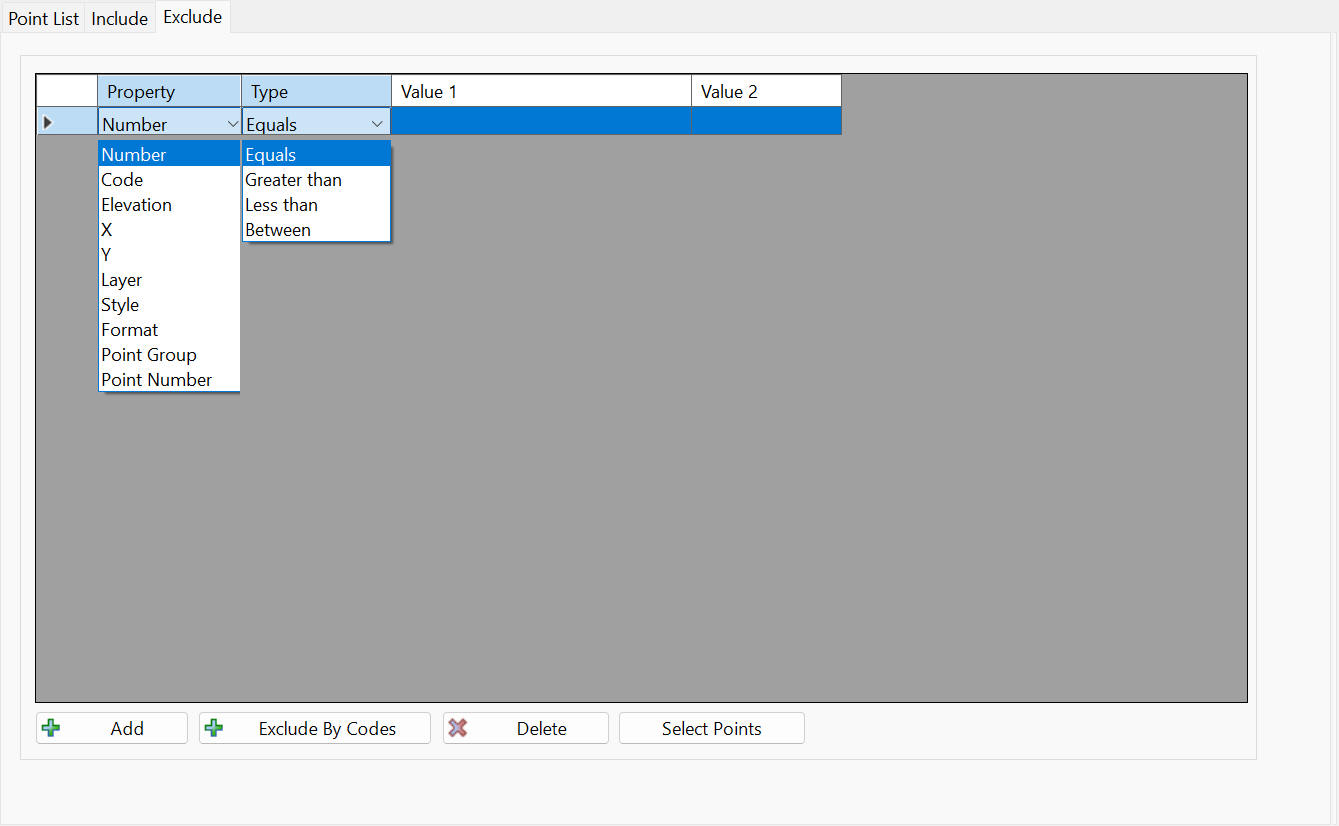Click the Value 1 cell in first row
Image resolution: width=1339 pixels, height=826 pixels.
(x=540, y=122)
